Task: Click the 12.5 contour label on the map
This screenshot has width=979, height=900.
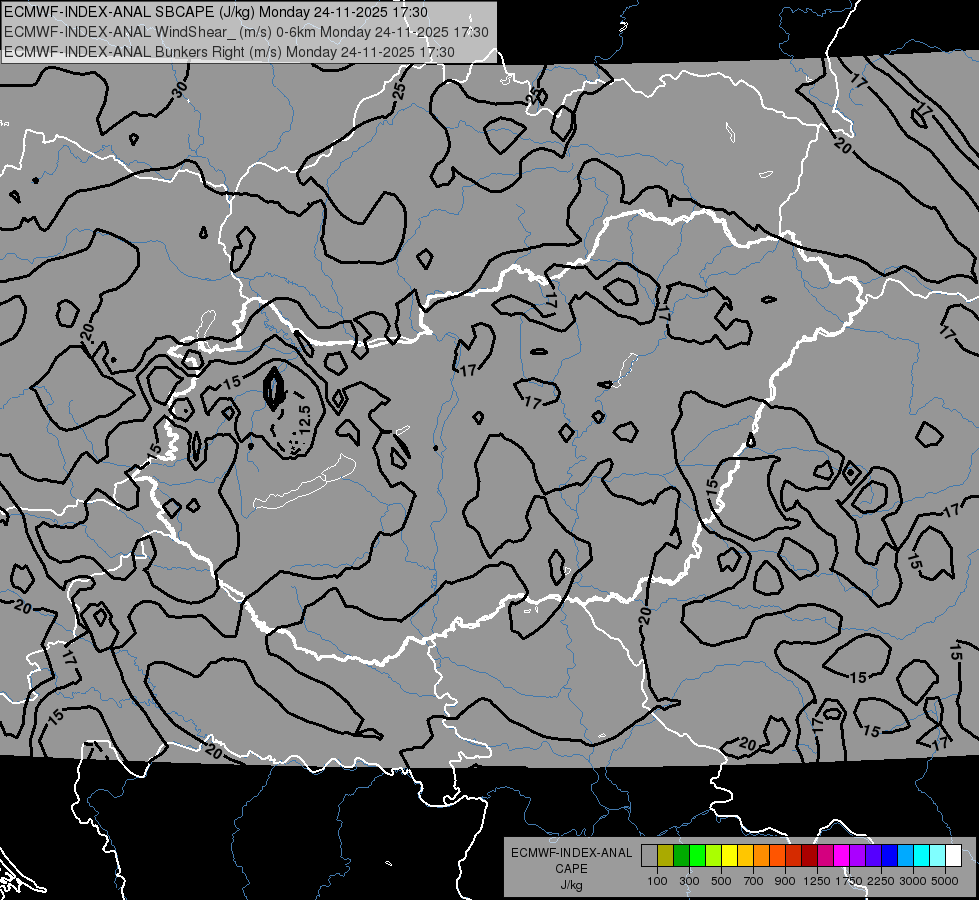Action: point(304,420)
